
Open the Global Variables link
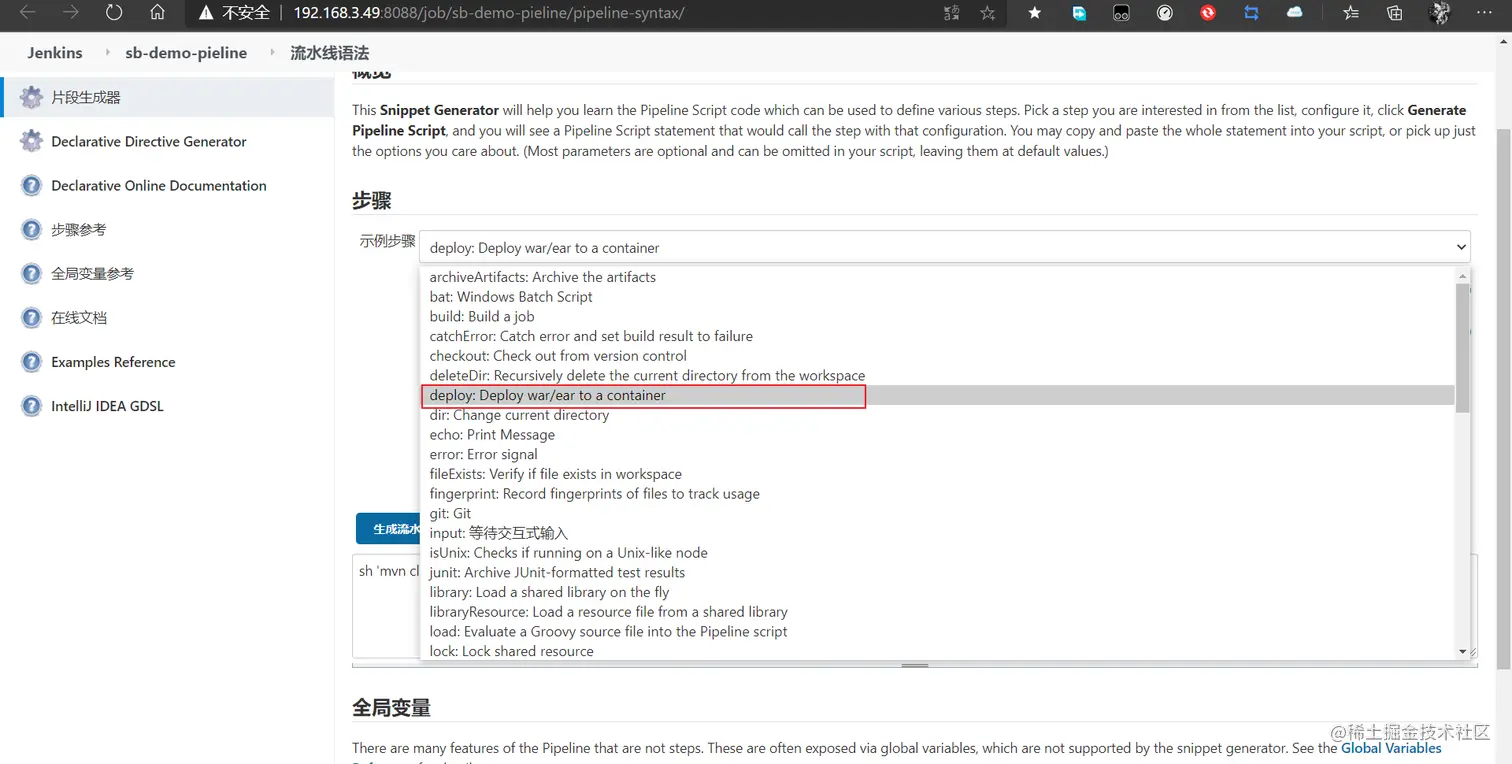click(1391, 748)
